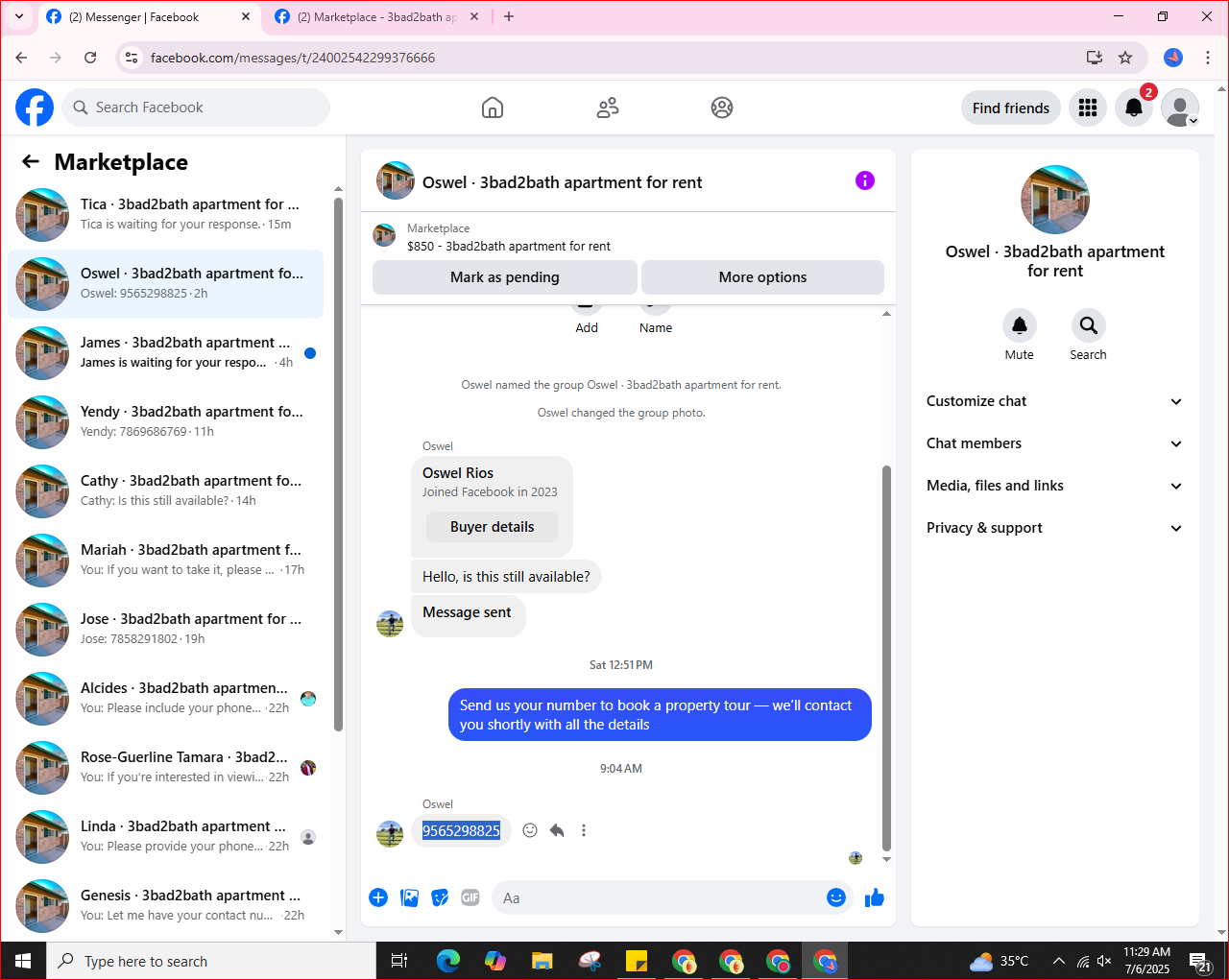Screen dimensions: 1229x980
Task: Switch to Marketplace 3bad2bath browser tab
Action: tap(376, 16)
